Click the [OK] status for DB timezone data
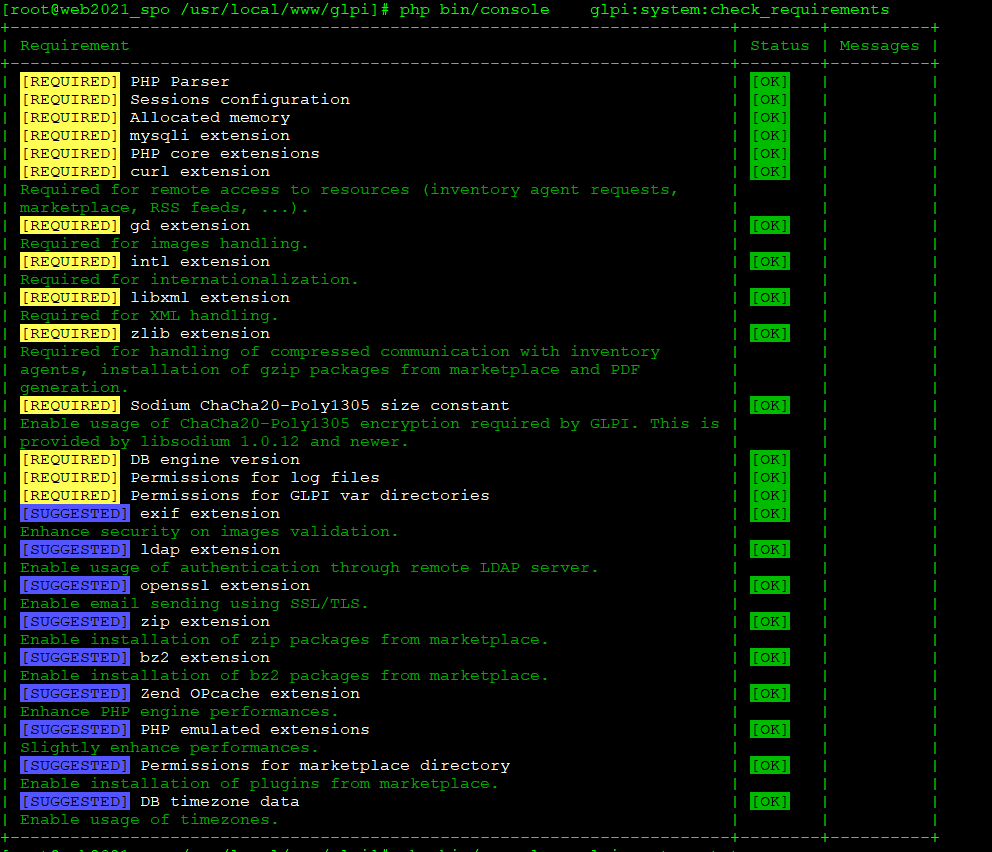 pyautogui.click(x=769, y=801)
